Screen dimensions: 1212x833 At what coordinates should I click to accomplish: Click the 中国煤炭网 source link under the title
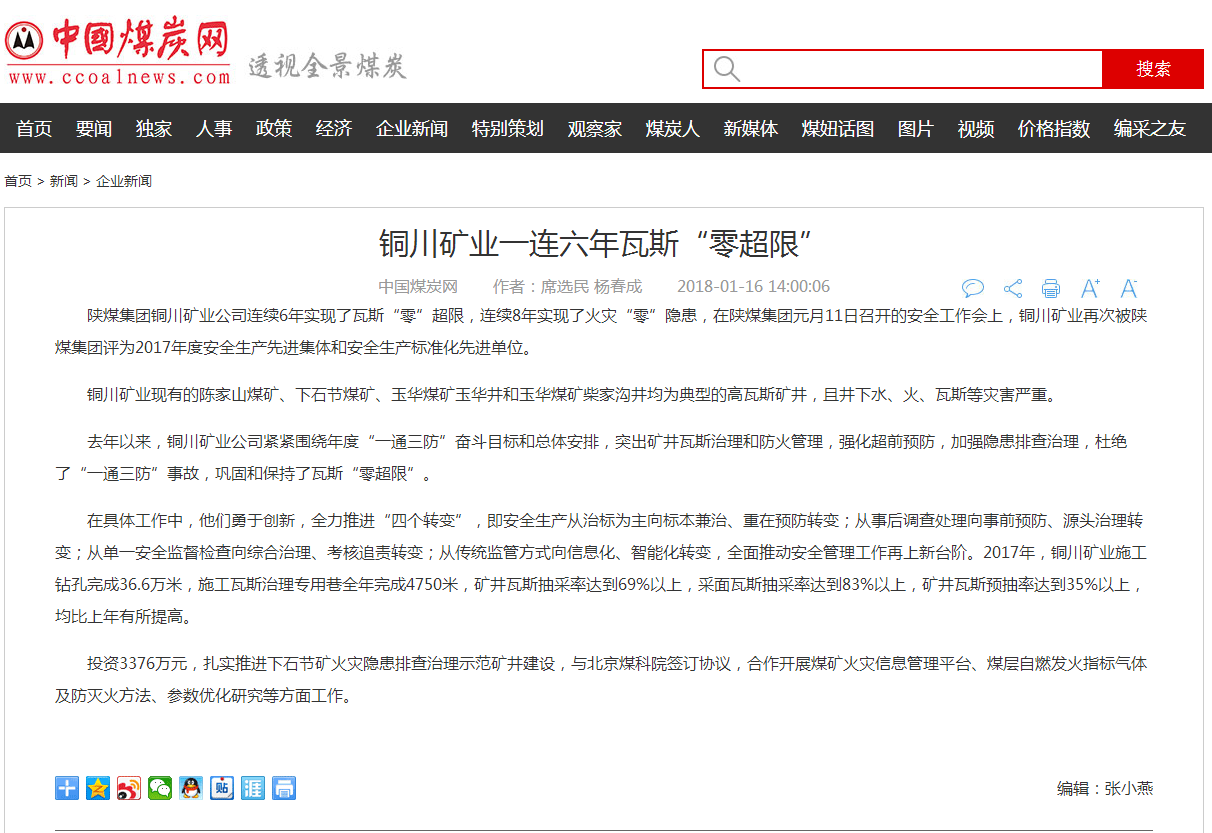[x=418, y=287]
